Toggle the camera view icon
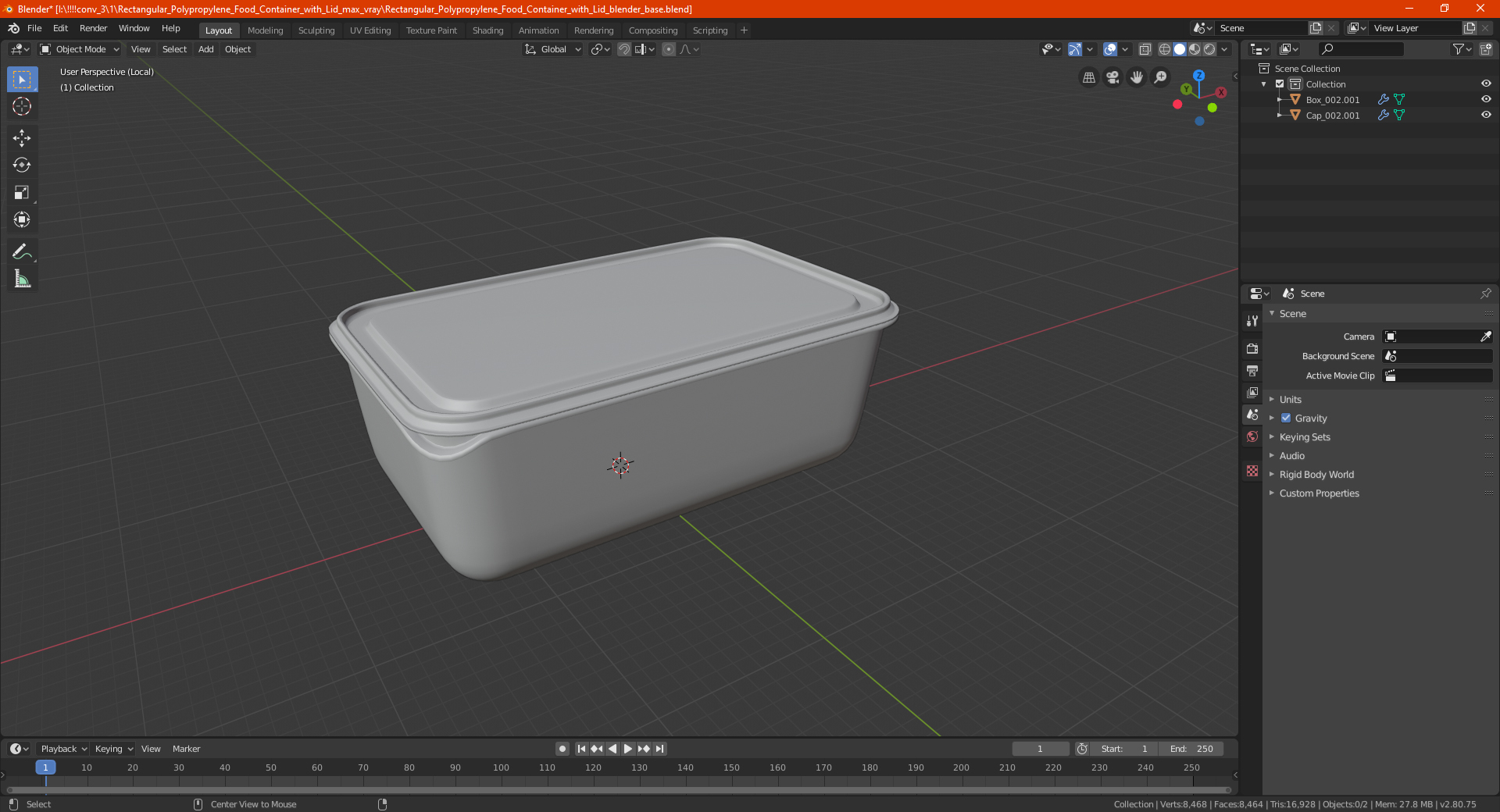Viewport: 1500px width, 812px height. pyautogui.click(x=1113, y=77)
